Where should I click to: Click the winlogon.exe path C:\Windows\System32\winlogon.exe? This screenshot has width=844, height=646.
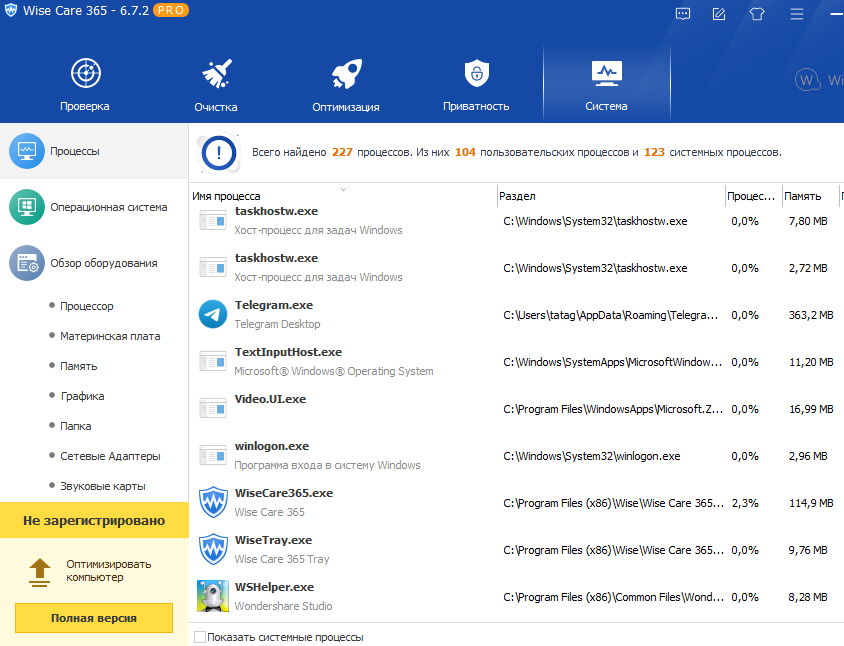(592, 457)
